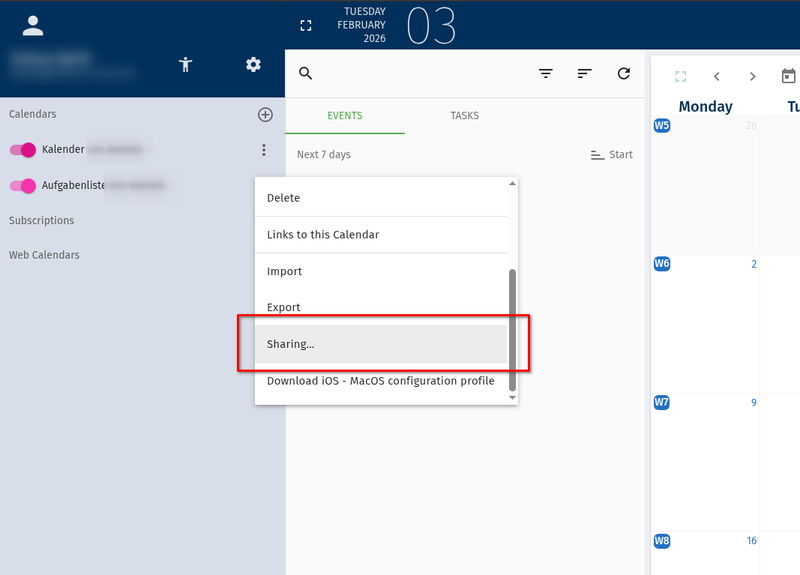Open the sort options icon in toolbar
This screenshot has height=575, width=800.
pyautogui.click(x=585, y=74)
